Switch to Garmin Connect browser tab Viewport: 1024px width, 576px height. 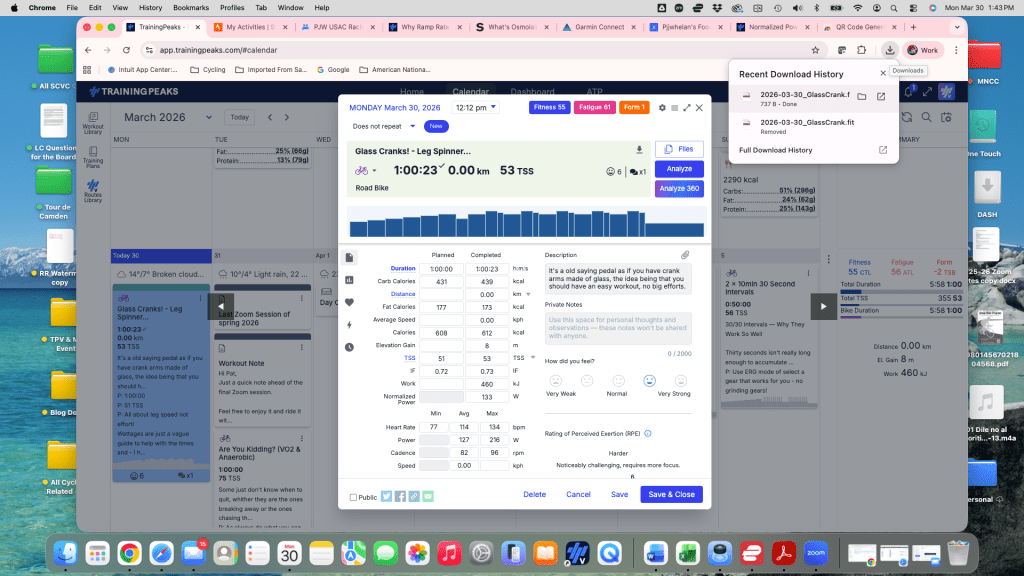point(599,27)
